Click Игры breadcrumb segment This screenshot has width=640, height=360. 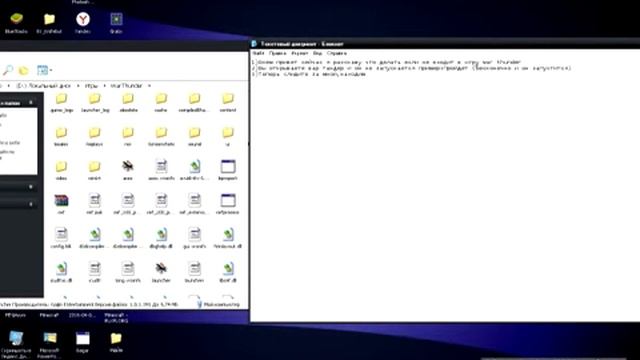pyautogui.click(x=91, y=86)
